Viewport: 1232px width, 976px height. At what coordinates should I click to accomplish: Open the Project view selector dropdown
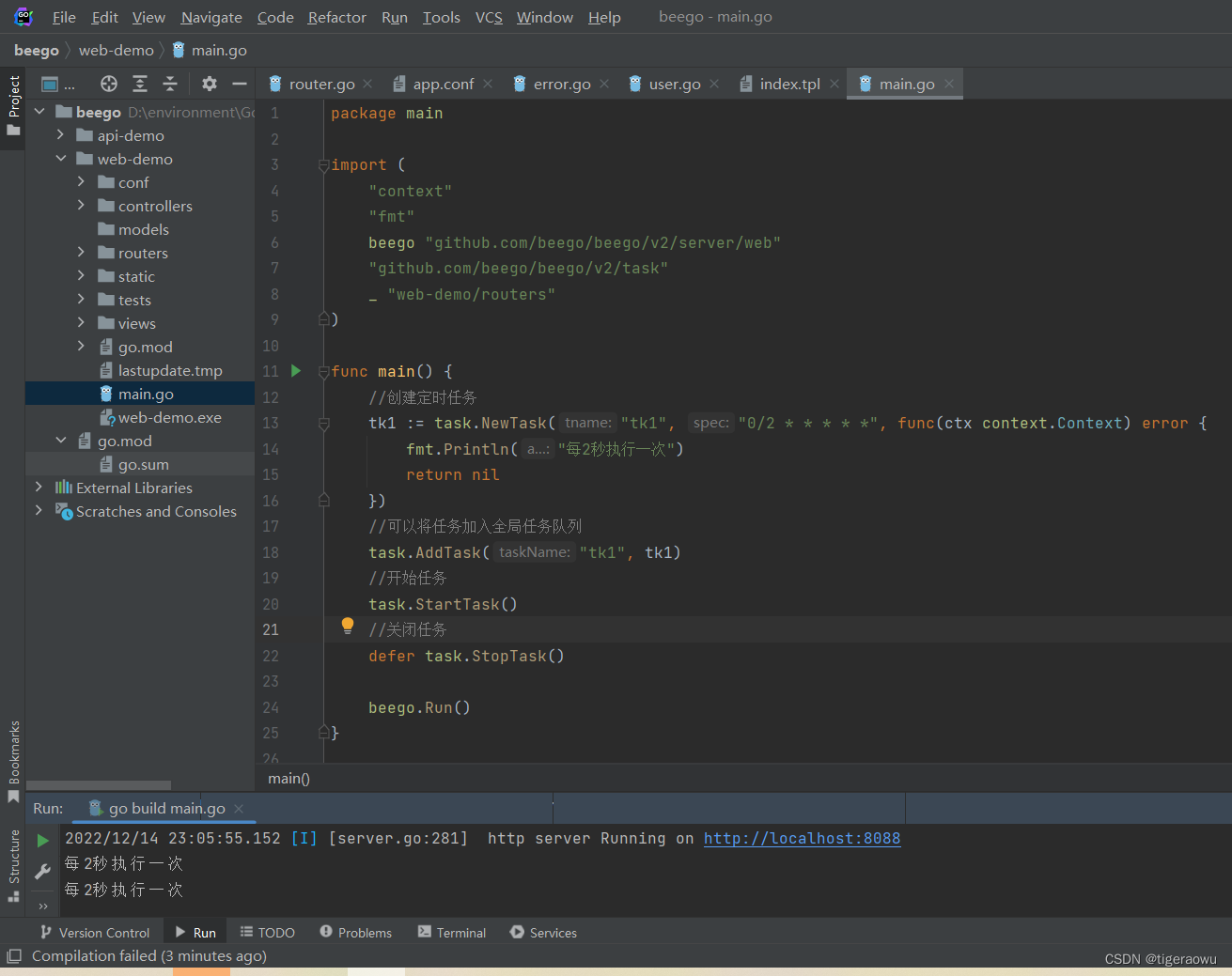click(x=58, y=84)
